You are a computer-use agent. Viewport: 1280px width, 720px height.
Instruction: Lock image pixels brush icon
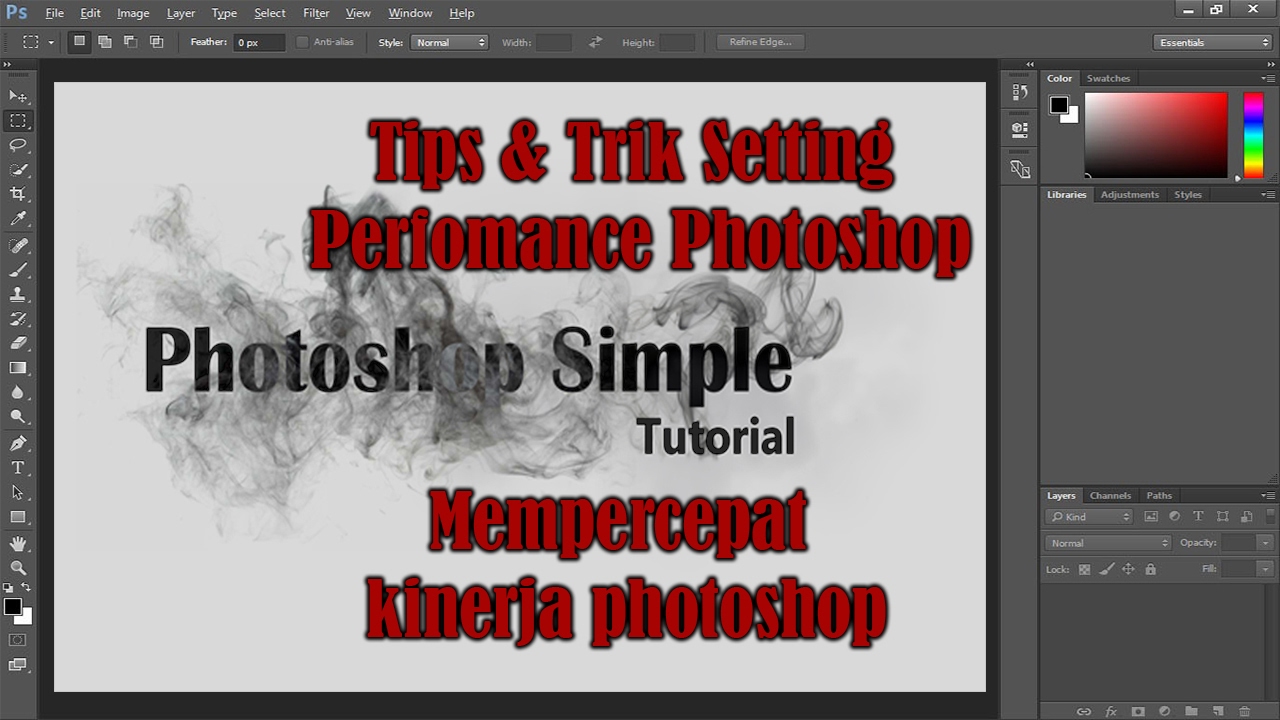[x=1106, y=569]
